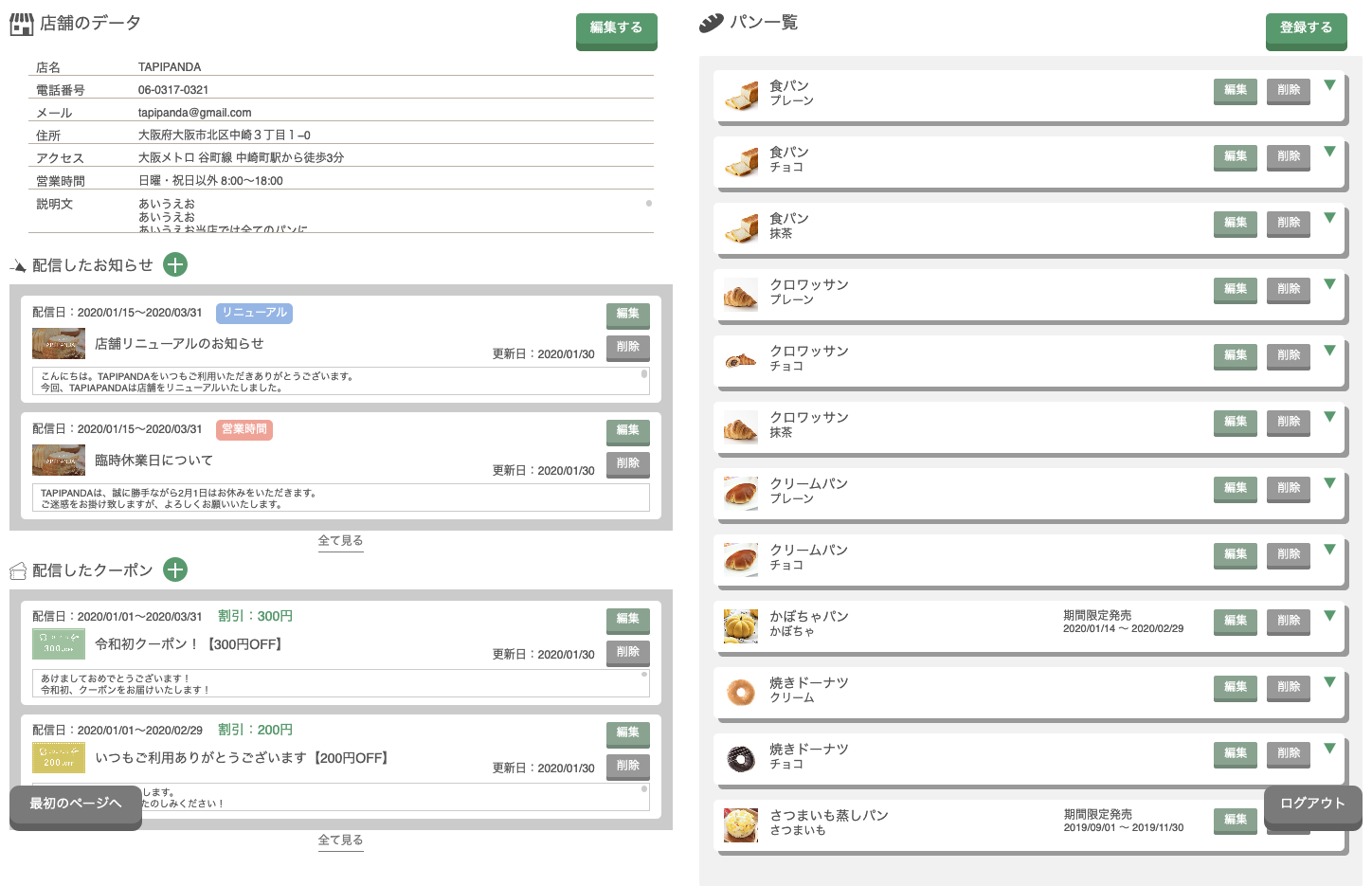Click the plus icon beside 配信したクーポン

coord(175,570)
